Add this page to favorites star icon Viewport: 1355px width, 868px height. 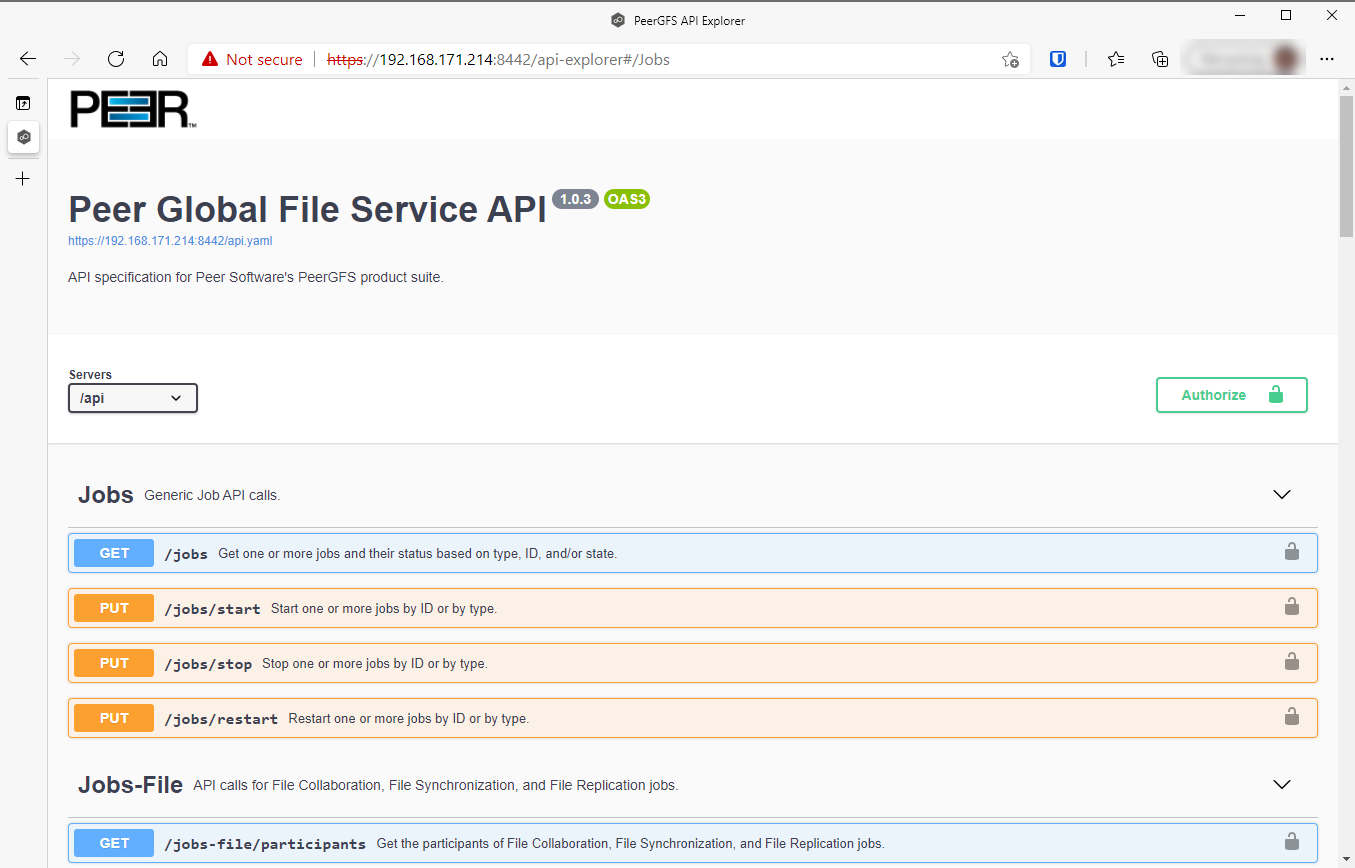(1010, 59)
